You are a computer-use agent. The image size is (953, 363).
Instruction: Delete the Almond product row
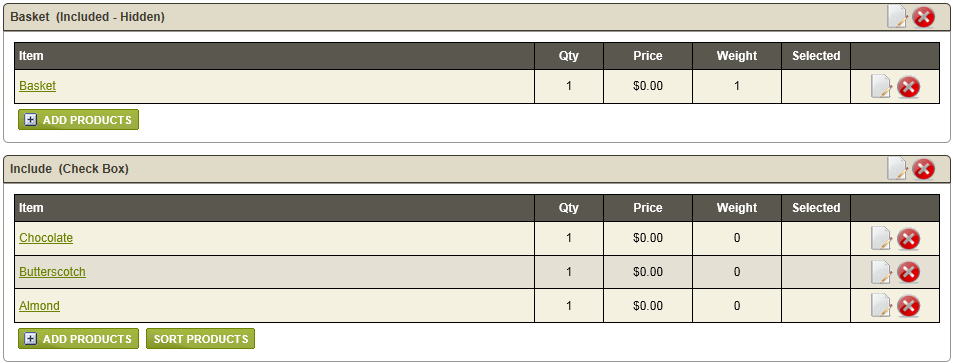point(908,306)
